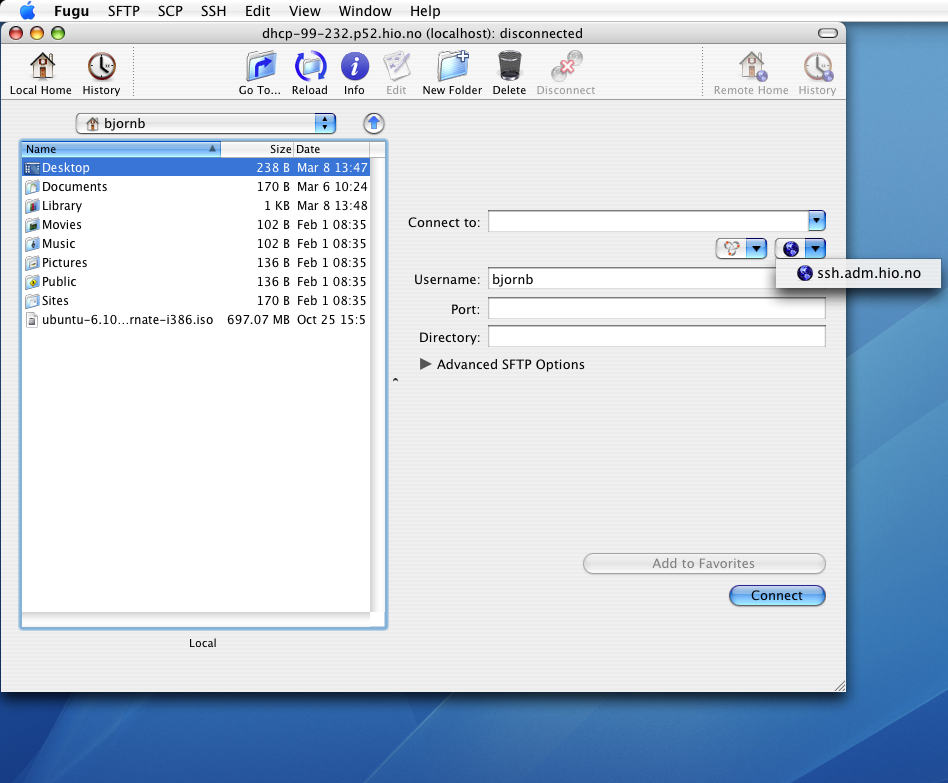
Task: Open the SFTP menu
Action: point(124,11)
